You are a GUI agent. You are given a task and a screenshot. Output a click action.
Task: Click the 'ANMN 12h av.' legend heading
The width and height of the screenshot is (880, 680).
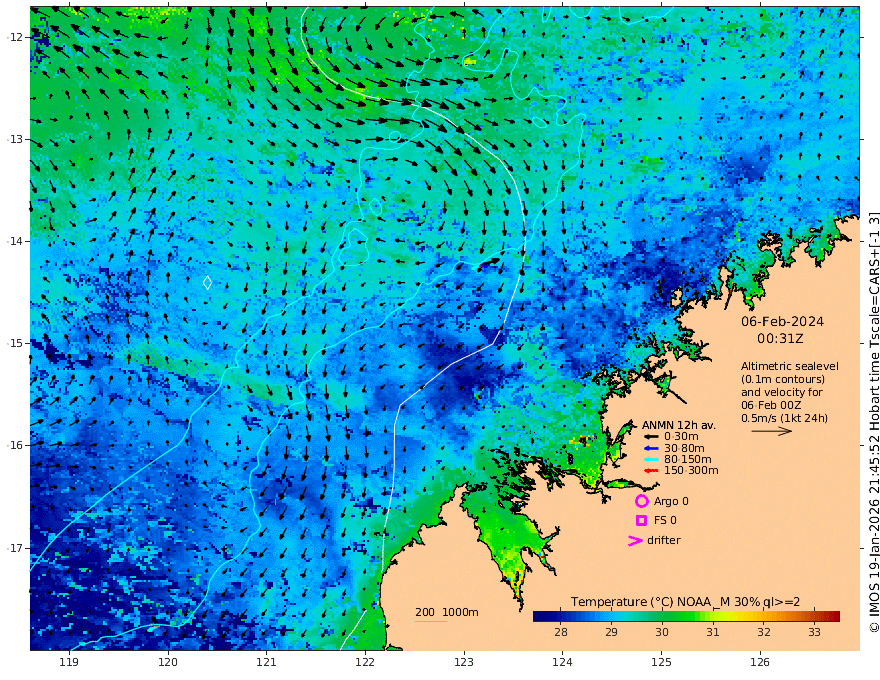pos(679,425)
